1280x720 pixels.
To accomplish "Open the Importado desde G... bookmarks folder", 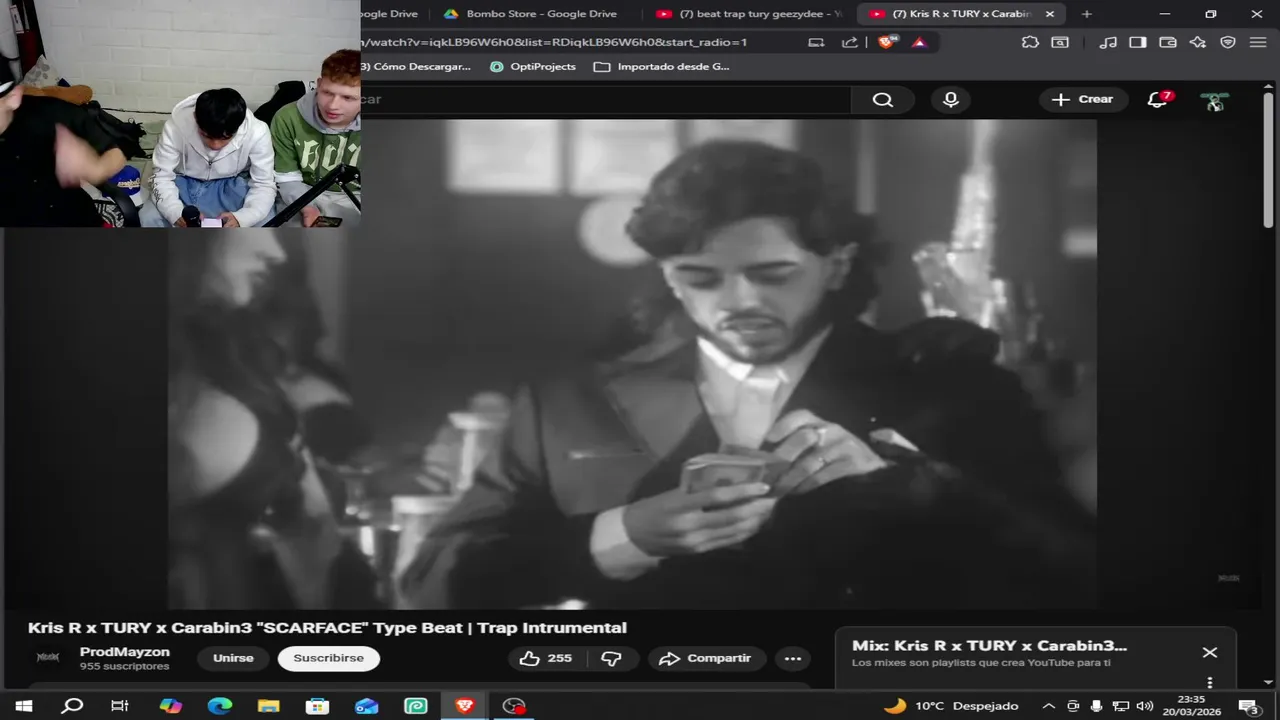I will point(662,66).
